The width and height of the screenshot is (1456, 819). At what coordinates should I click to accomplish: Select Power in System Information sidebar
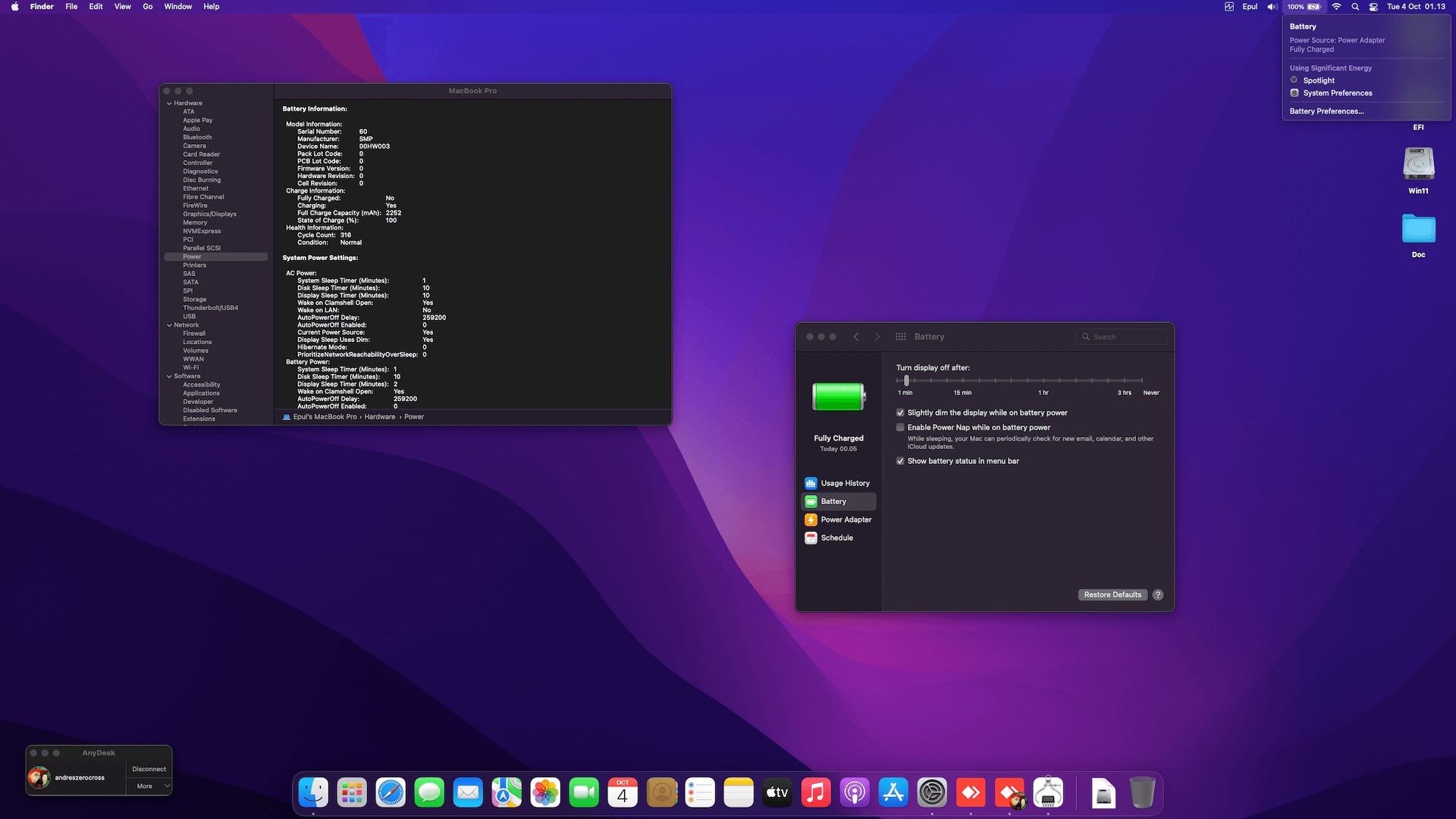(x=216, y=257)
